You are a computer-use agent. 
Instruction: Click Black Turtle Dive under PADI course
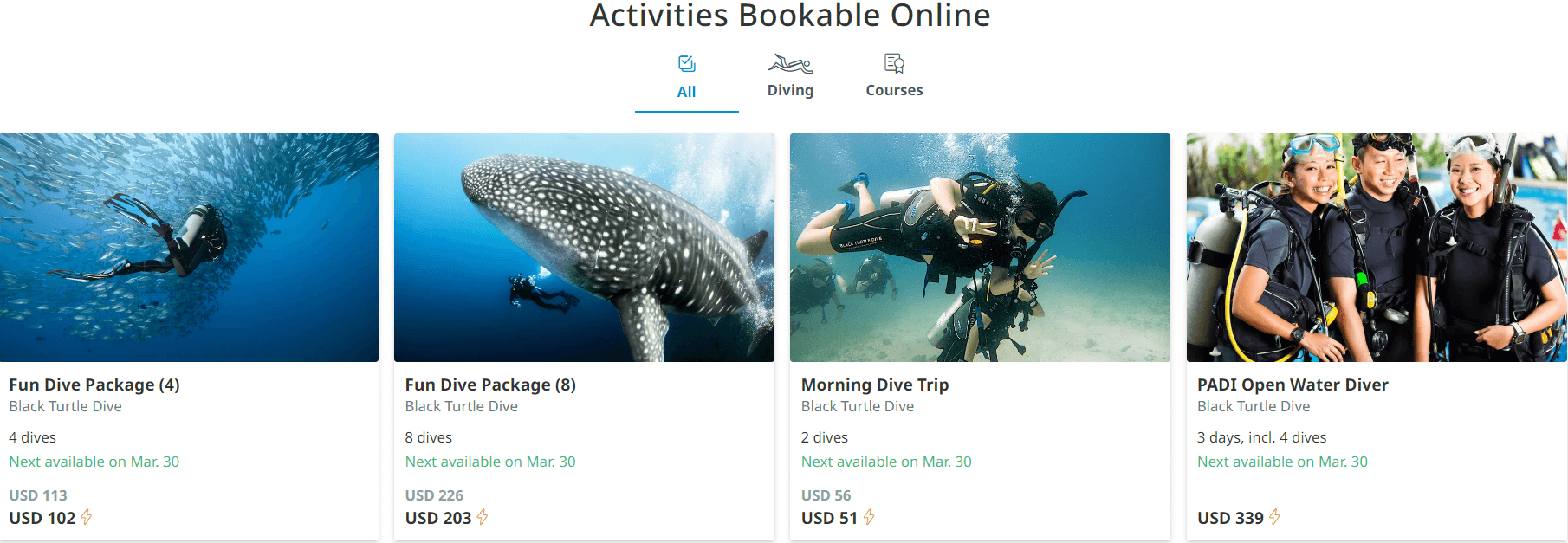point(1254,406)
